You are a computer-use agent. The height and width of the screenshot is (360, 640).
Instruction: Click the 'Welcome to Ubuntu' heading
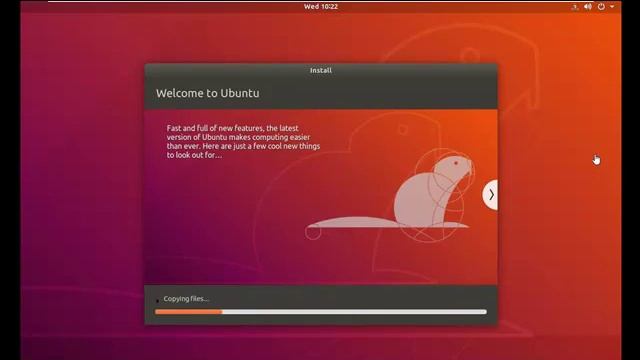[207, 93]
